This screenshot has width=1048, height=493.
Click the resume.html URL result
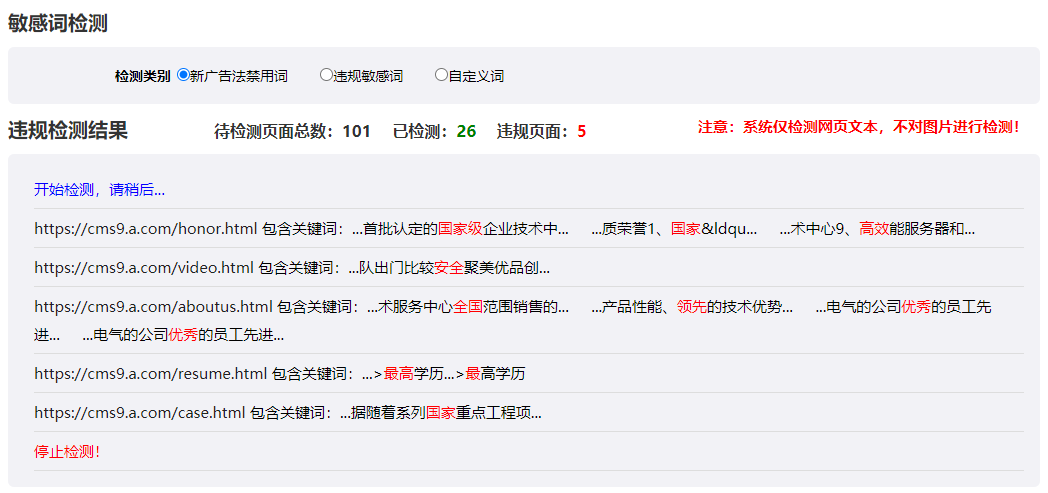click(150, 374)
